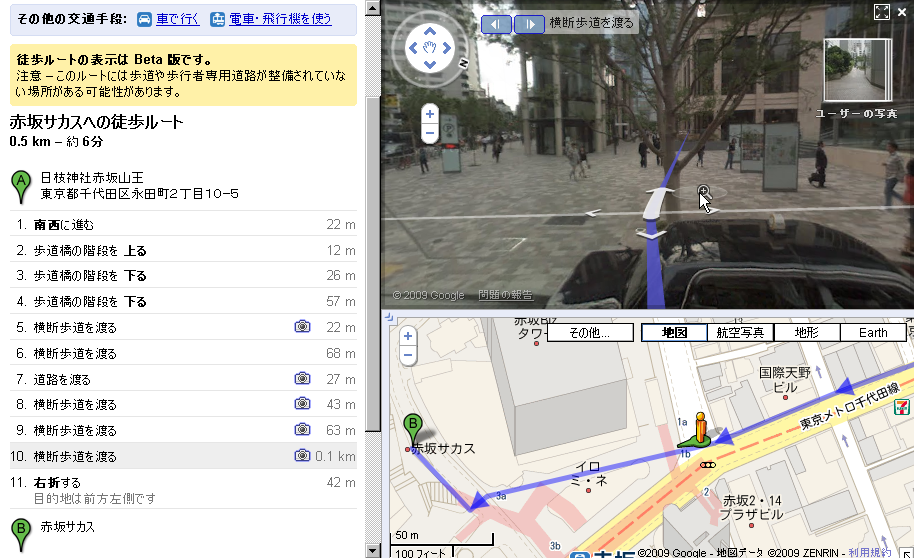Screen dimensions: 914x558
Task: Click the directions panel scrollbar down arrow
Action: tap(373, 550)
